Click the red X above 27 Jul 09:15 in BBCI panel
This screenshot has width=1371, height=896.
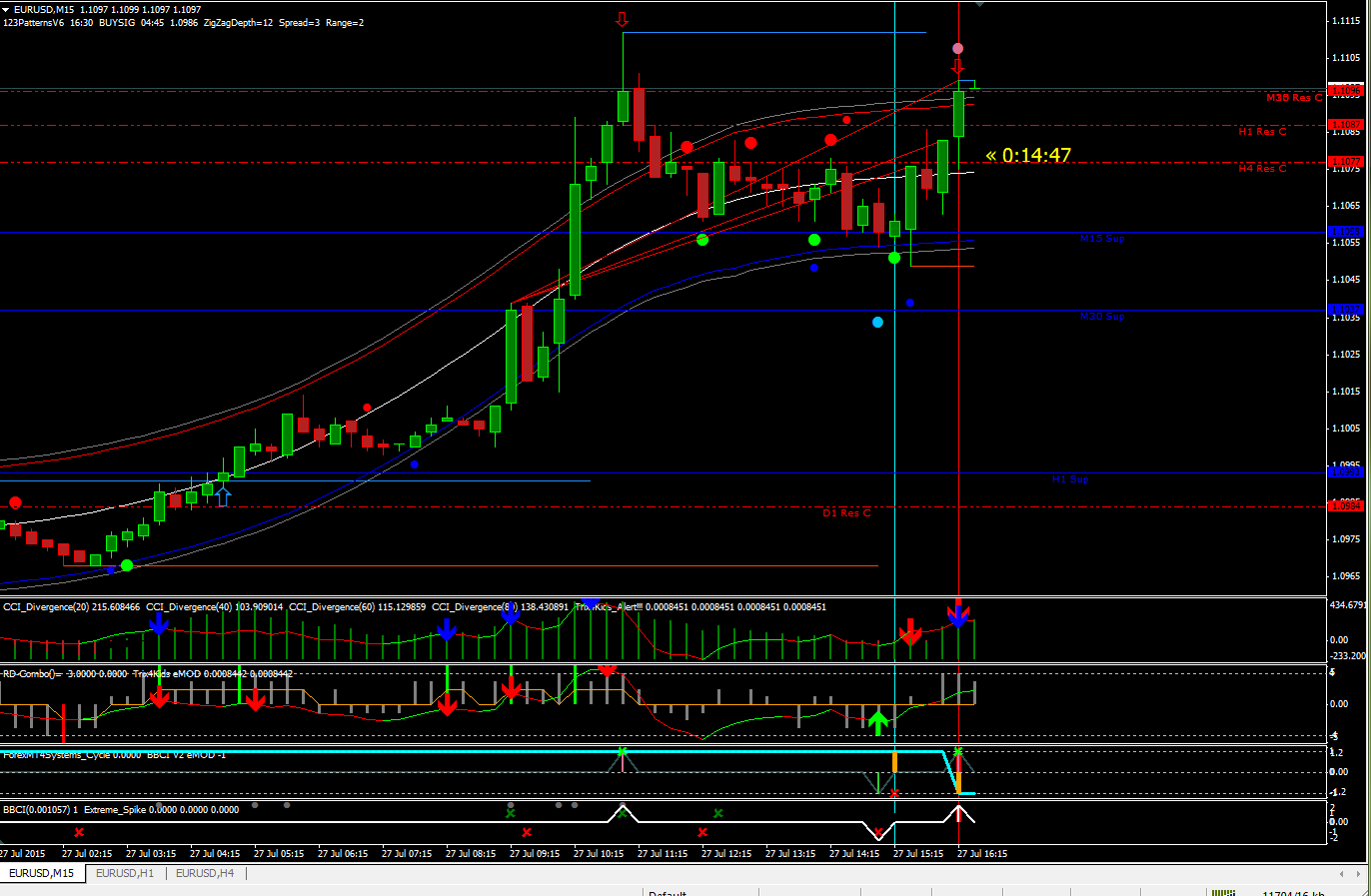[x=527, y=832]
